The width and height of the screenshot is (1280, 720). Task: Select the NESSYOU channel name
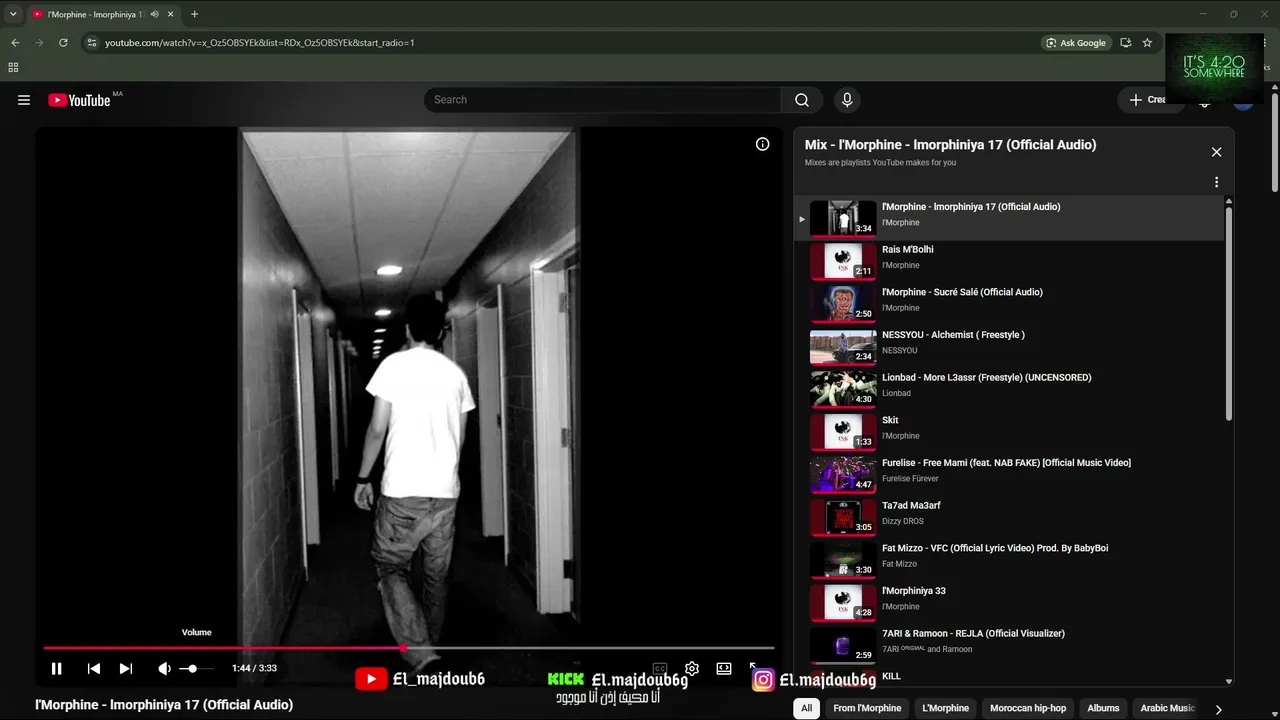900,351
